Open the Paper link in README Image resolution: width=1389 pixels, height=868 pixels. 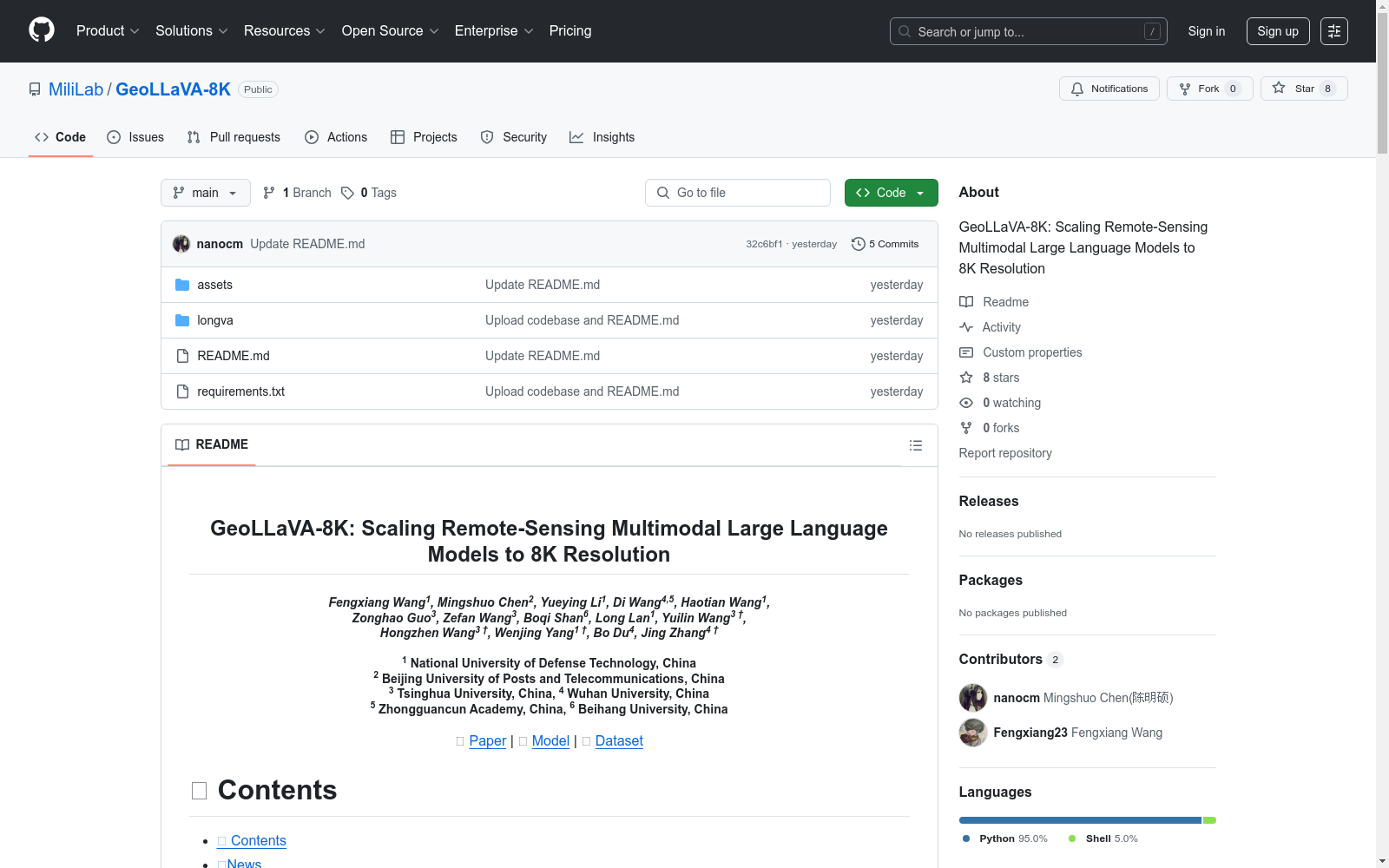tap(488, 740)
